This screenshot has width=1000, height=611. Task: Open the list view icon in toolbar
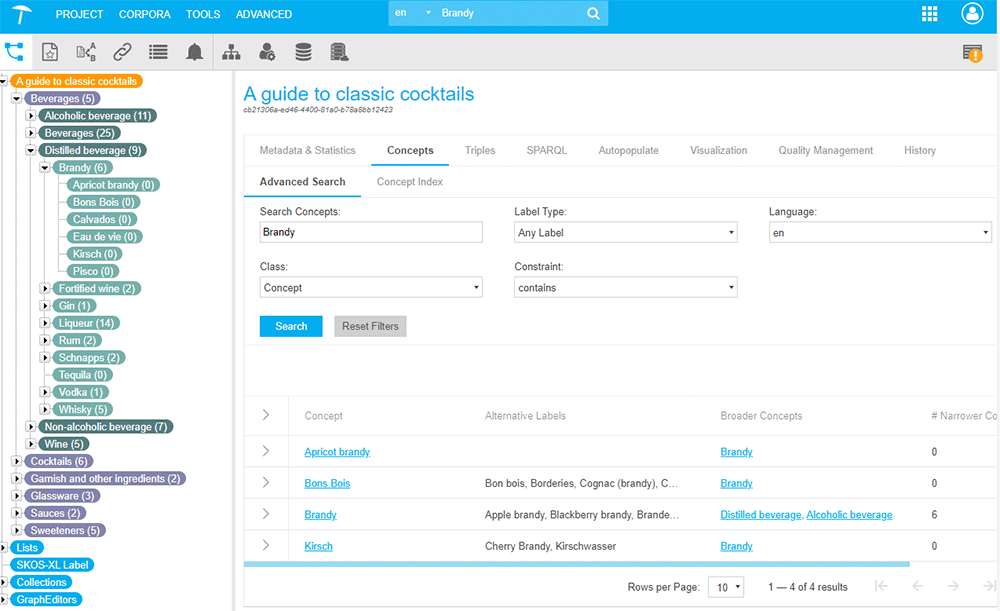tap(158, 52)
